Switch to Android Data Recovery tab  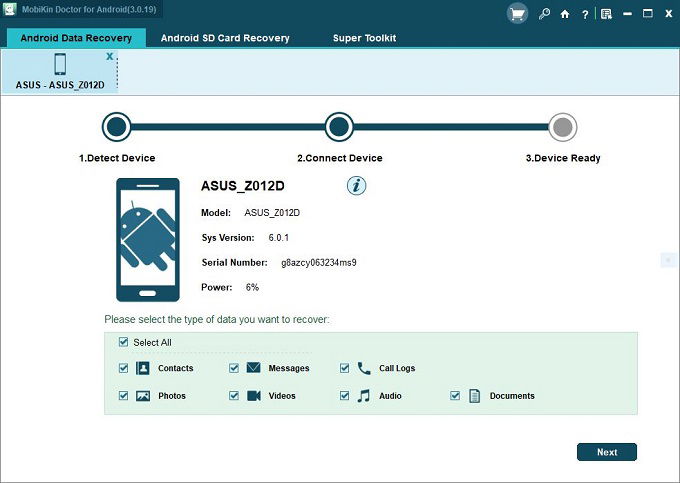(76, 38)
